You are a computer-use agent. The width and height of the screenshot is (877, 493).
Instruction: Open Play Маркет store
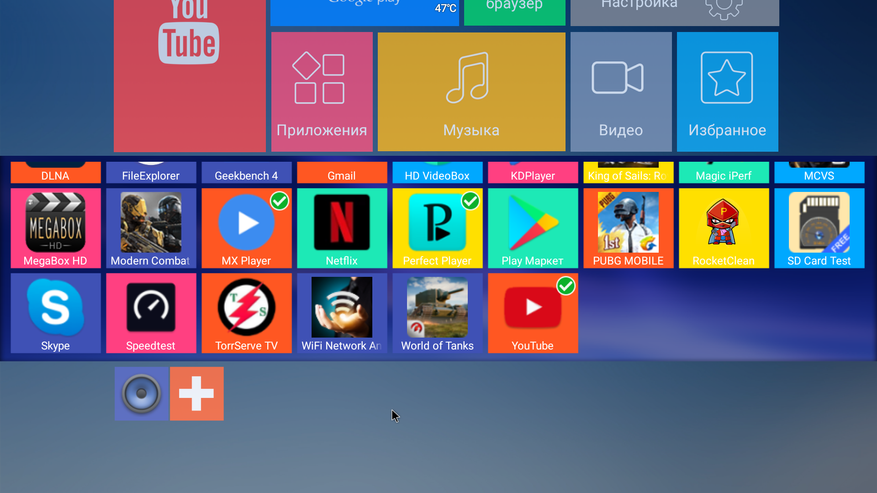click(x=533, y=228)
